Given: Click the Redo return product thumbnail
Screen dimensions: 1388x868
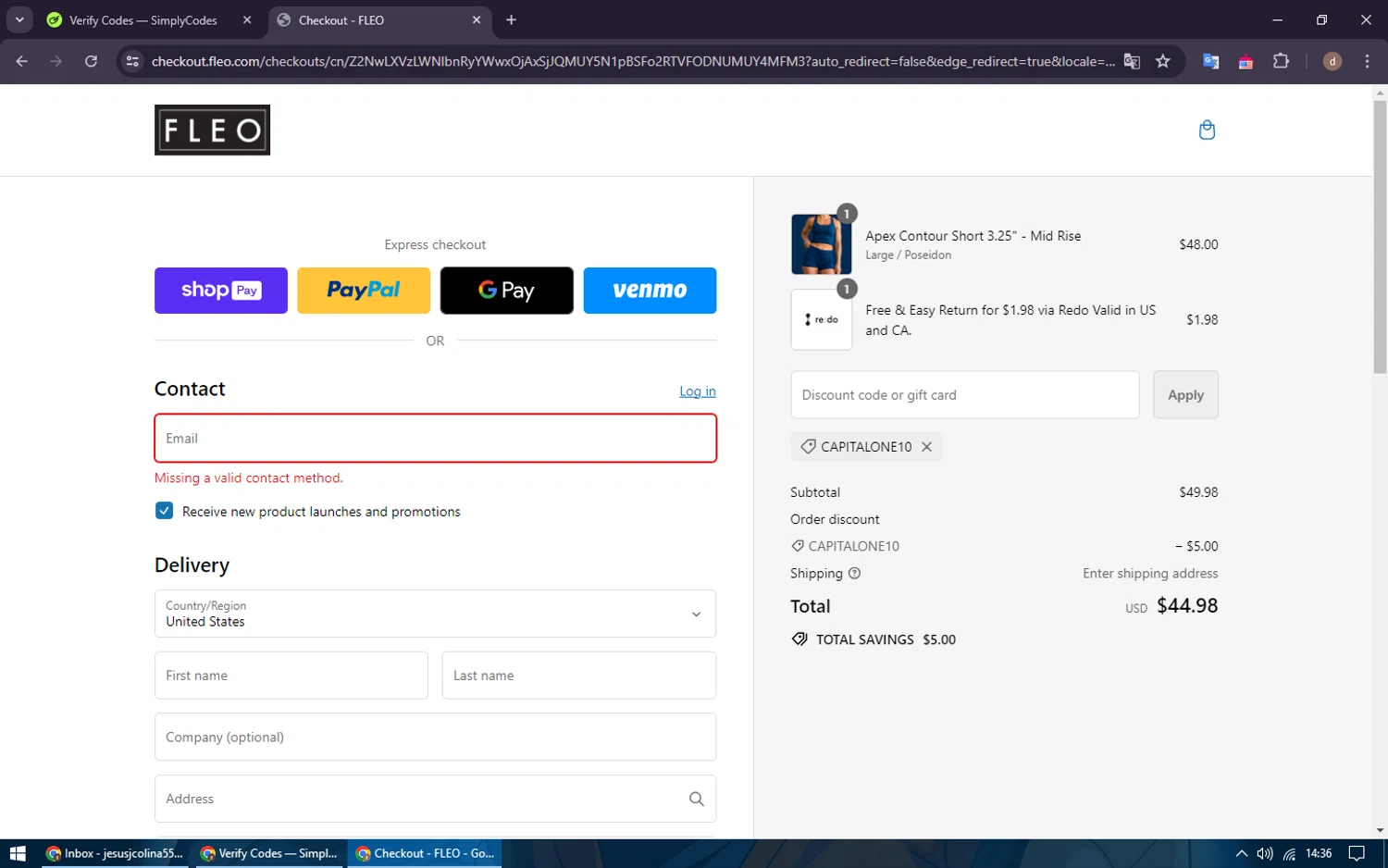Looking at the screenshot, I should click(x=822, y=319).
